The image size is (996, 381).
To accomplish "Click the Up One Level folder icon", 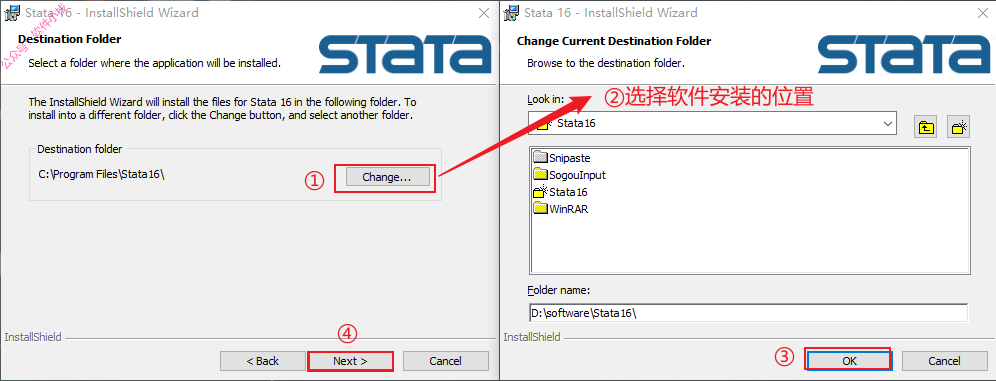I will click(925, 126).
